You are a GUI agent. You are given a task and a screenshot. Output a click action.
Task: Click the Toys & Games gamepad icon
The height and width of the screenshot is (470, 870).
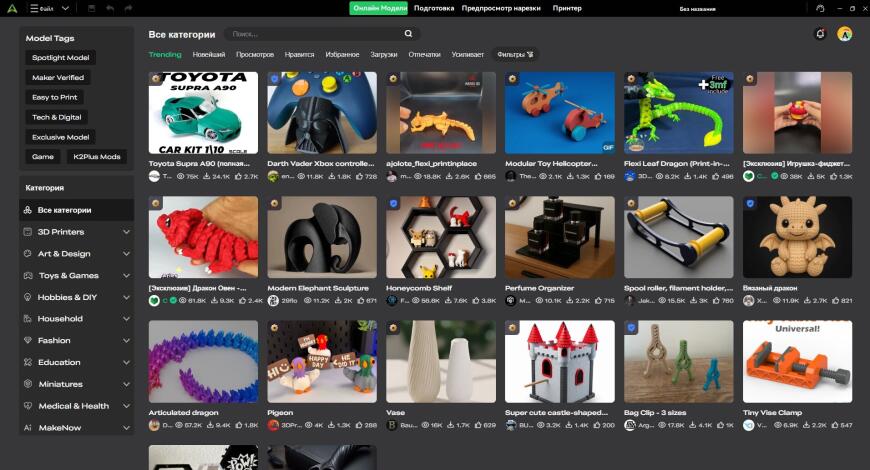coord(28,275)
